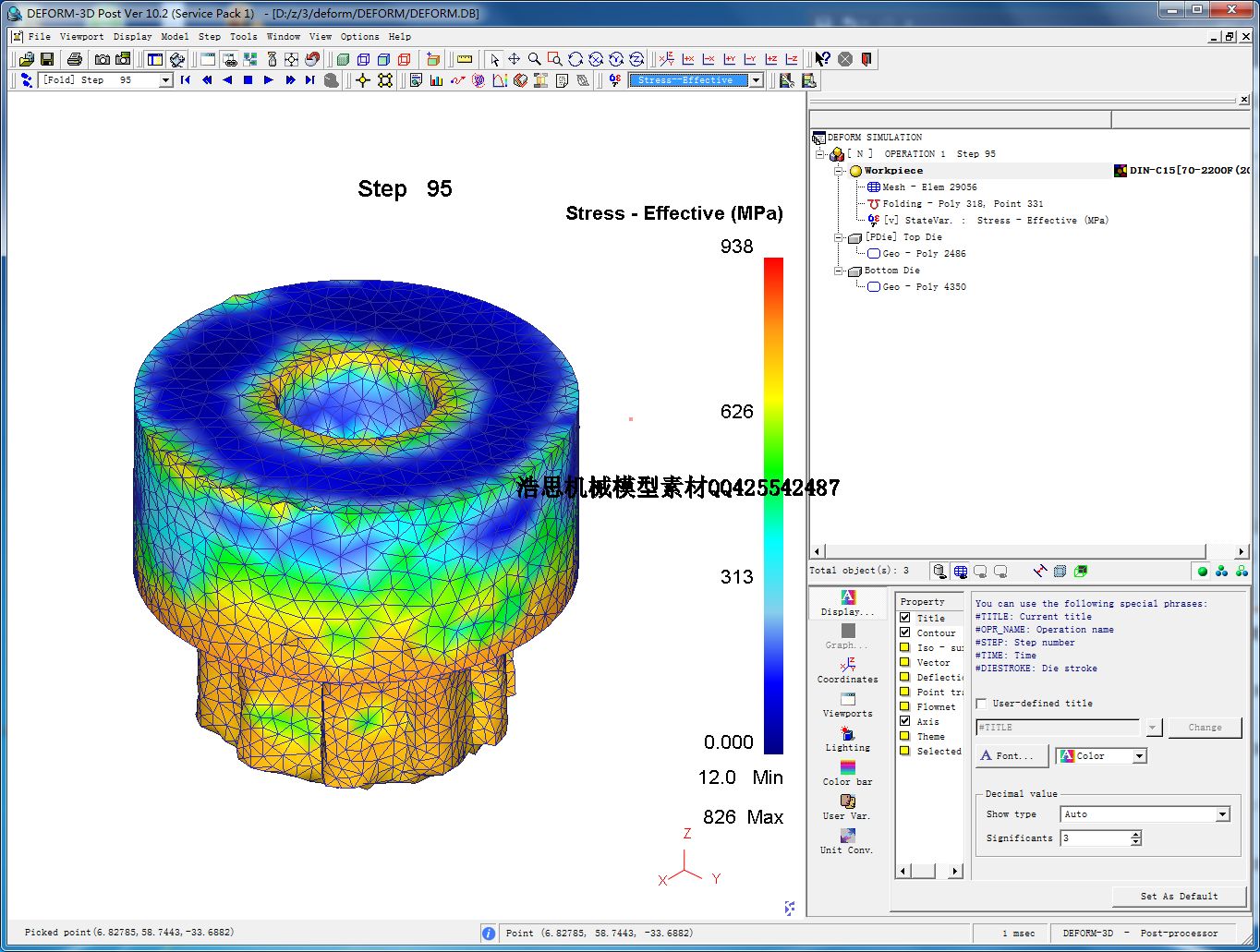
Task: Open the Unit Conv. panel
Action: (847, 841)
